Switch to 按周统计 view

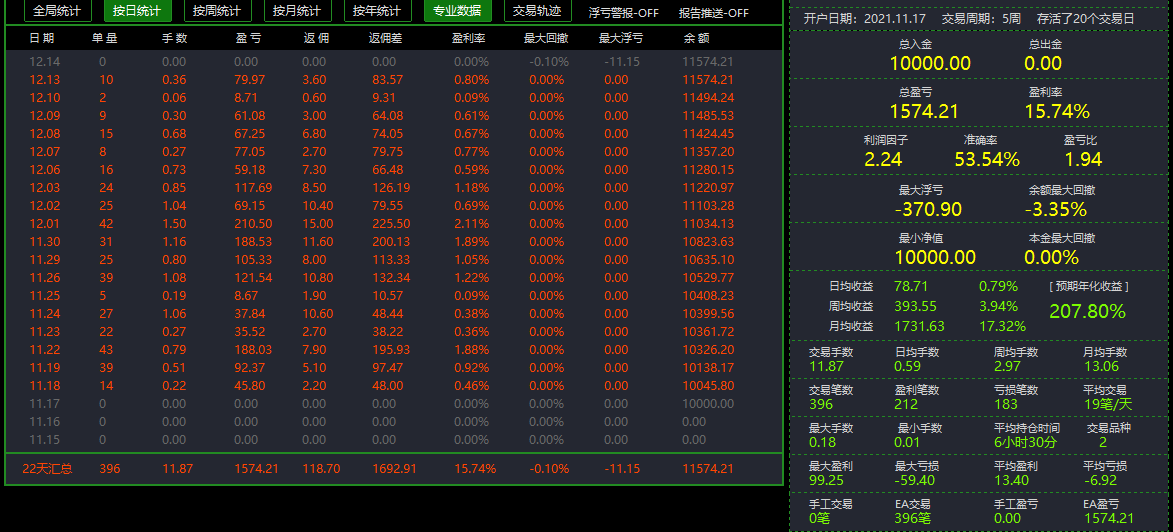(217, 10)
